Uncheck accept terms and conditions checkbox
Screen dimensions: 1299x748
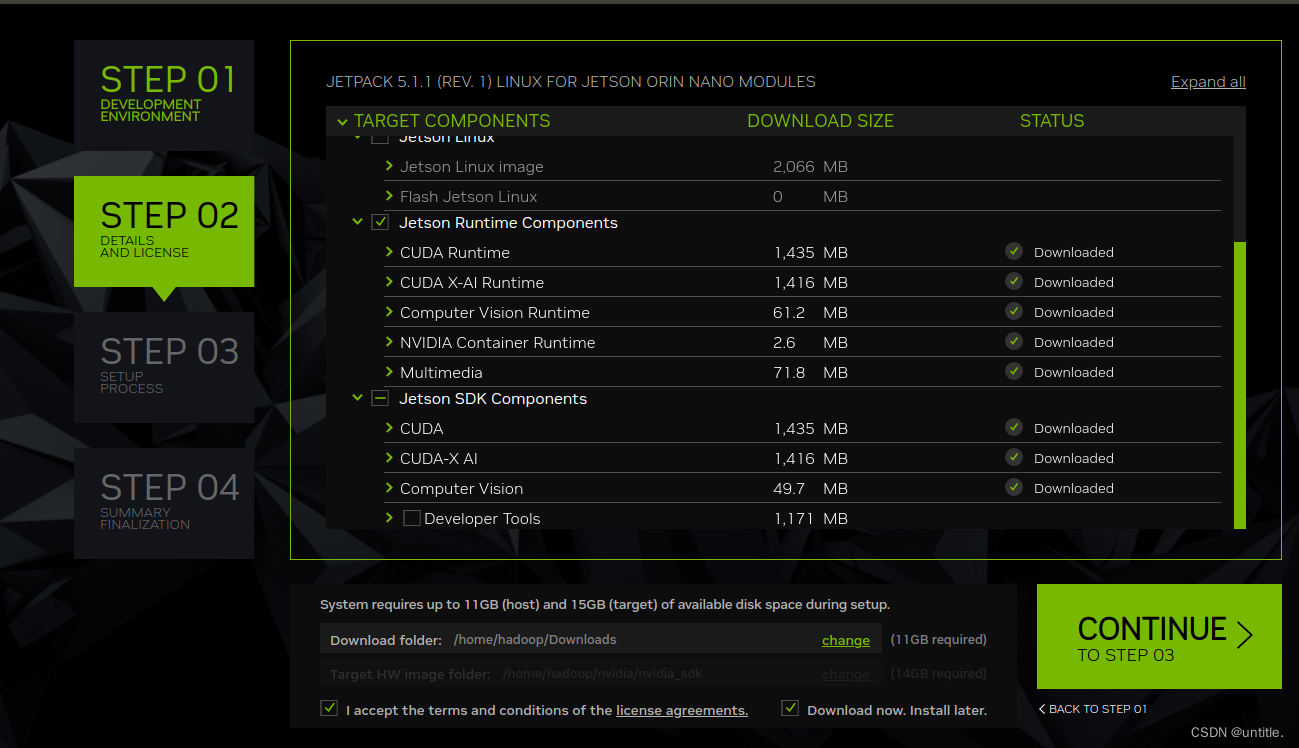pyautogui.click(x=329, y=709)
